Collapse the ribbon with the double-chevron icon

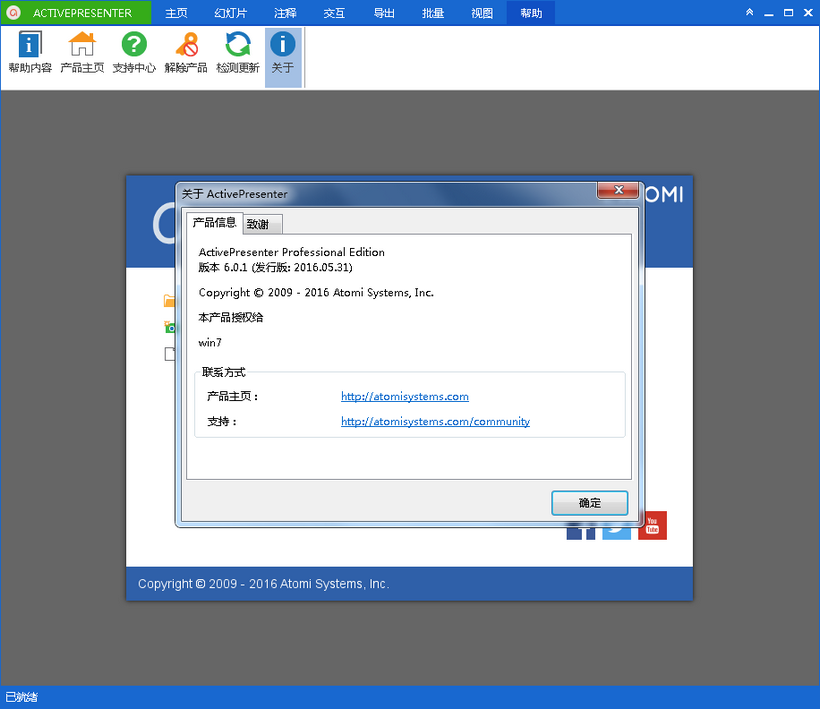749,12
